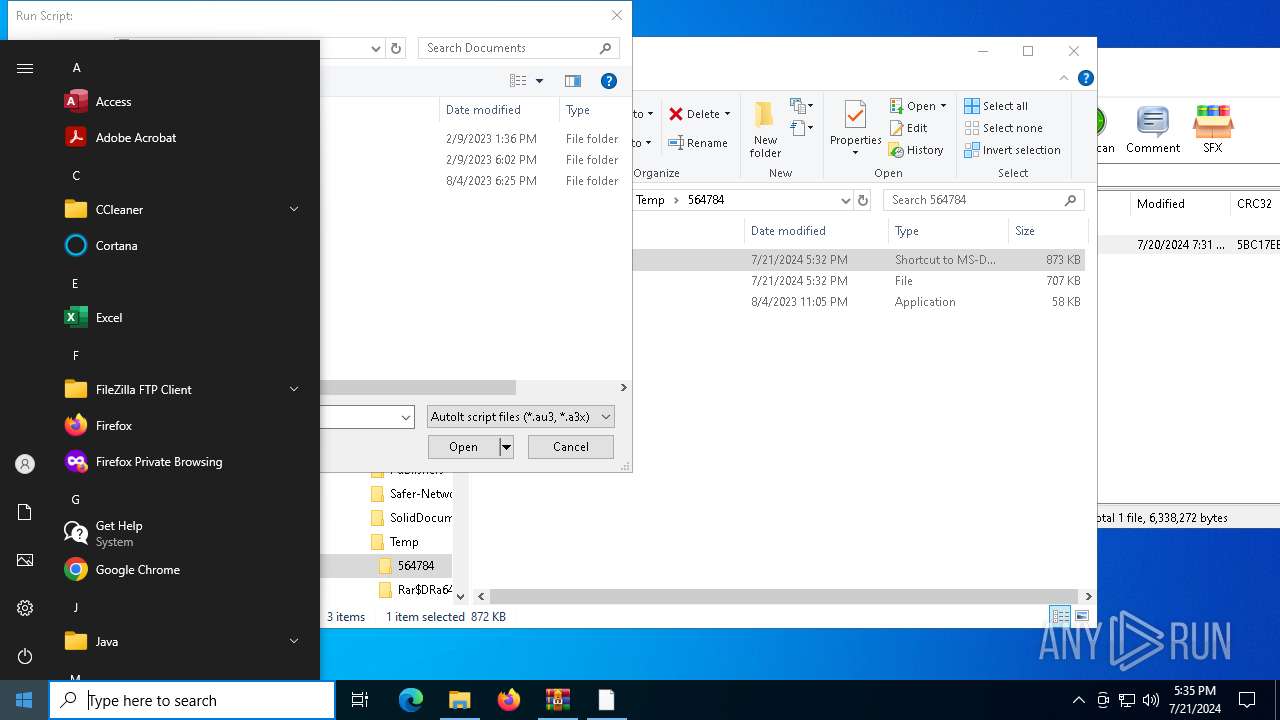Click the Search Documents field
Viewport: 1280px width, 720px height.
coord(518,48)
